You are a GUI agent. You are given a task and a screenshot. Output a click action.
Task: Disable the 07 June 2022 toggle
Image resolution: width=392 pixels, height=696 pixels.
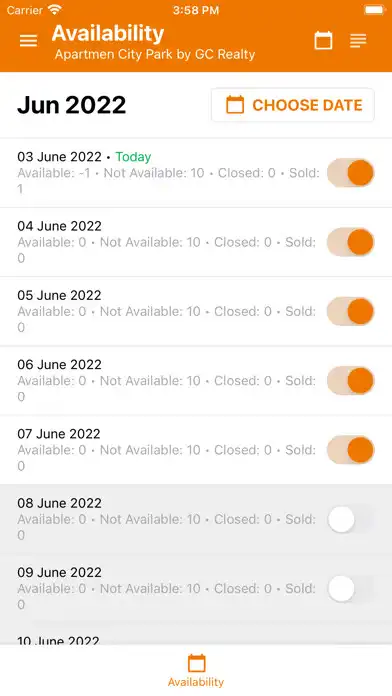coord(351,450)
